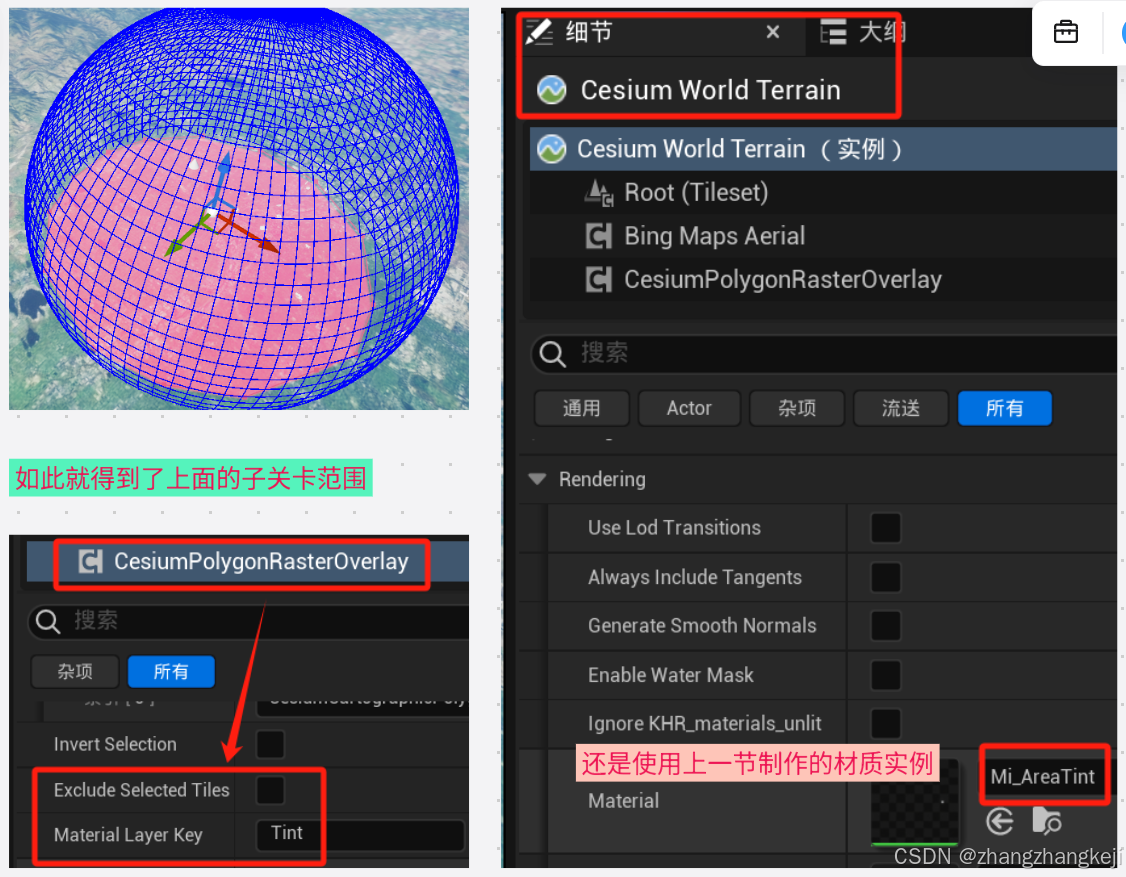Image resolution: width=1126 pixels, height=877 pixels.
Task: Toggle Always Include Tangents checkbox
Action: [x=885, y=577]
